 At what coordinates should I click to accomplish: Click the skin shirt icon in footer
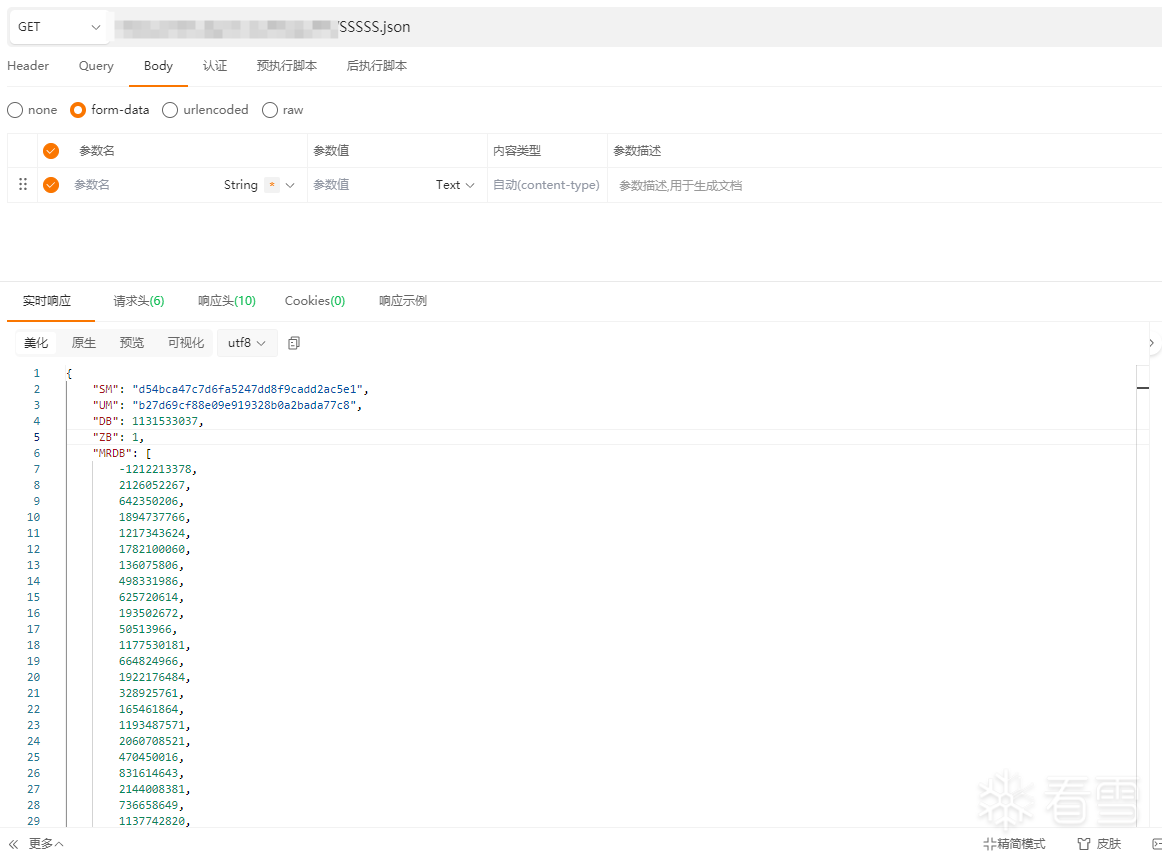click(1083, 843)
